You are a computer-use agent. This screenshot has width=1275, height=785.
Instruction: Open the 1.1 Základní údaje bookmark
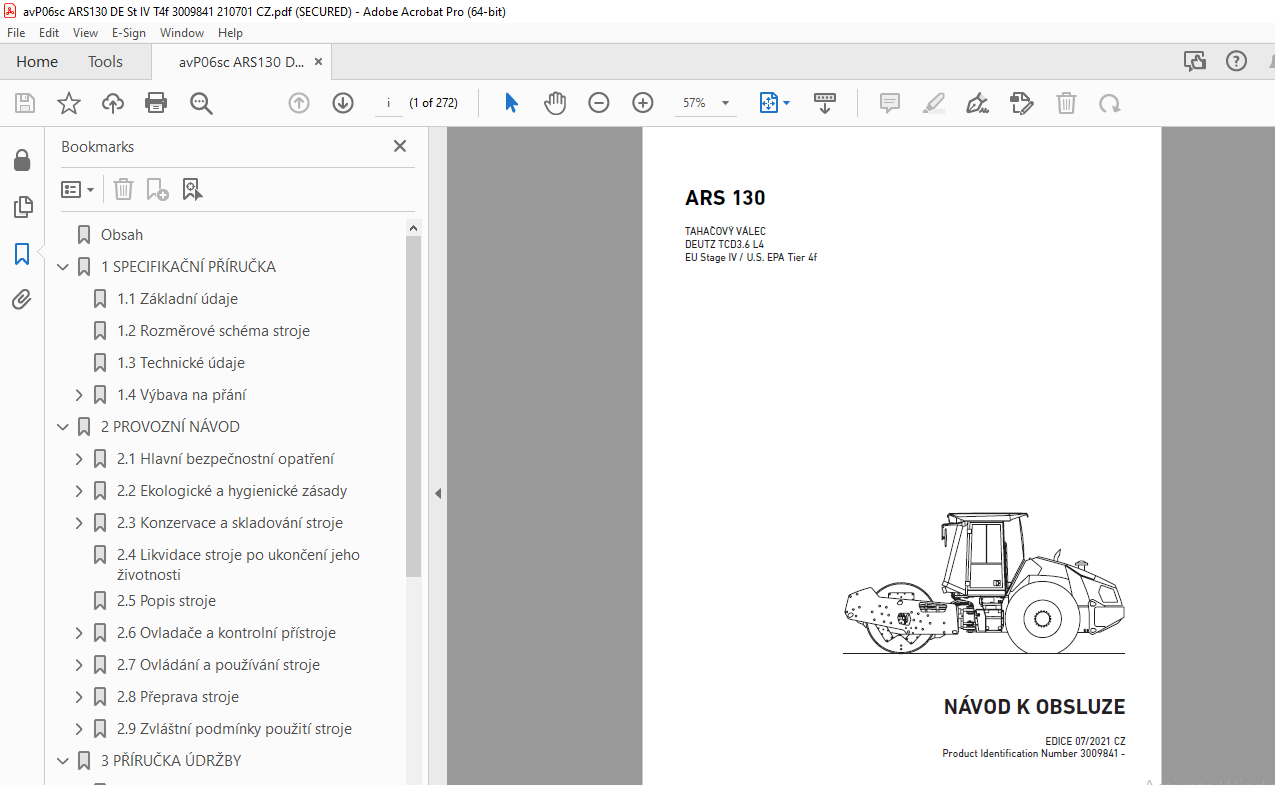(177, 299)
